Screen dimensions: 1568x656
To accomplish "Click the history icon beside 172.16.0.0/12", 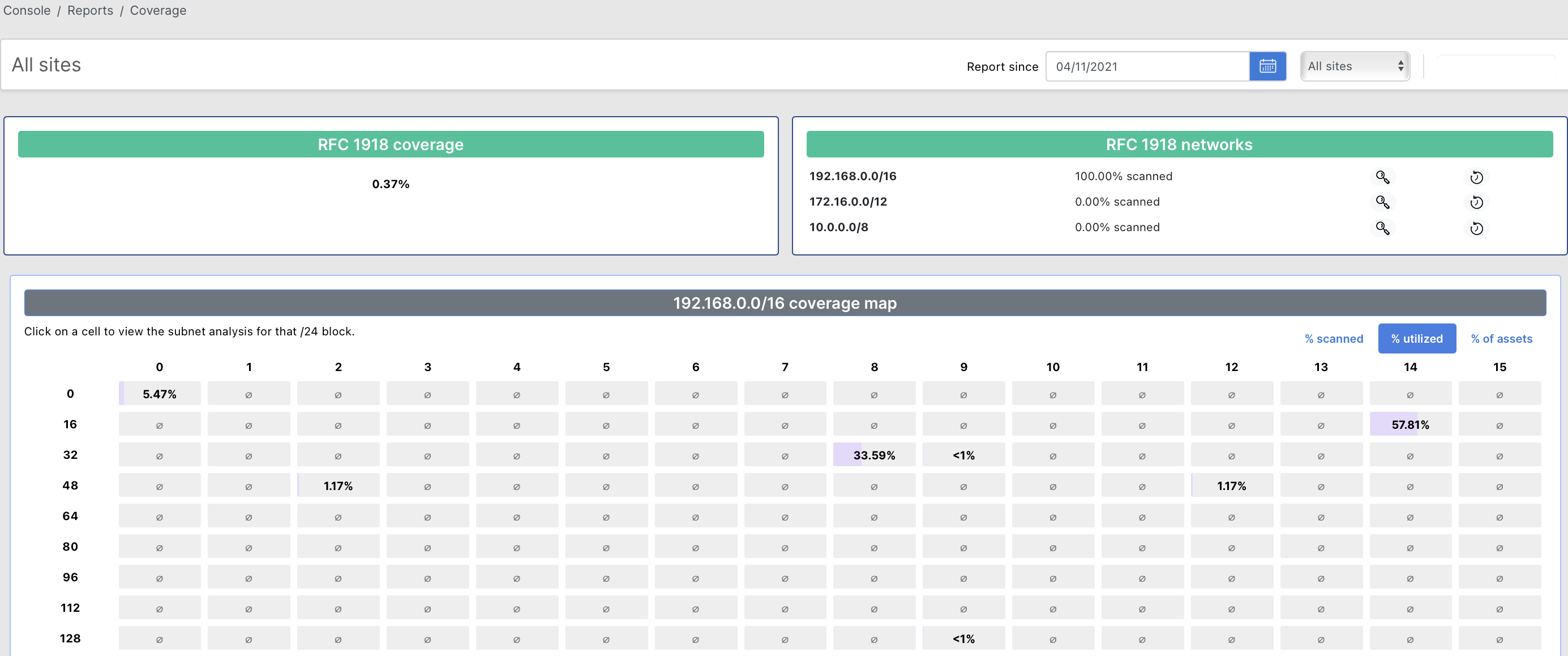I will pyautogui.click(x=1477, y=203).
